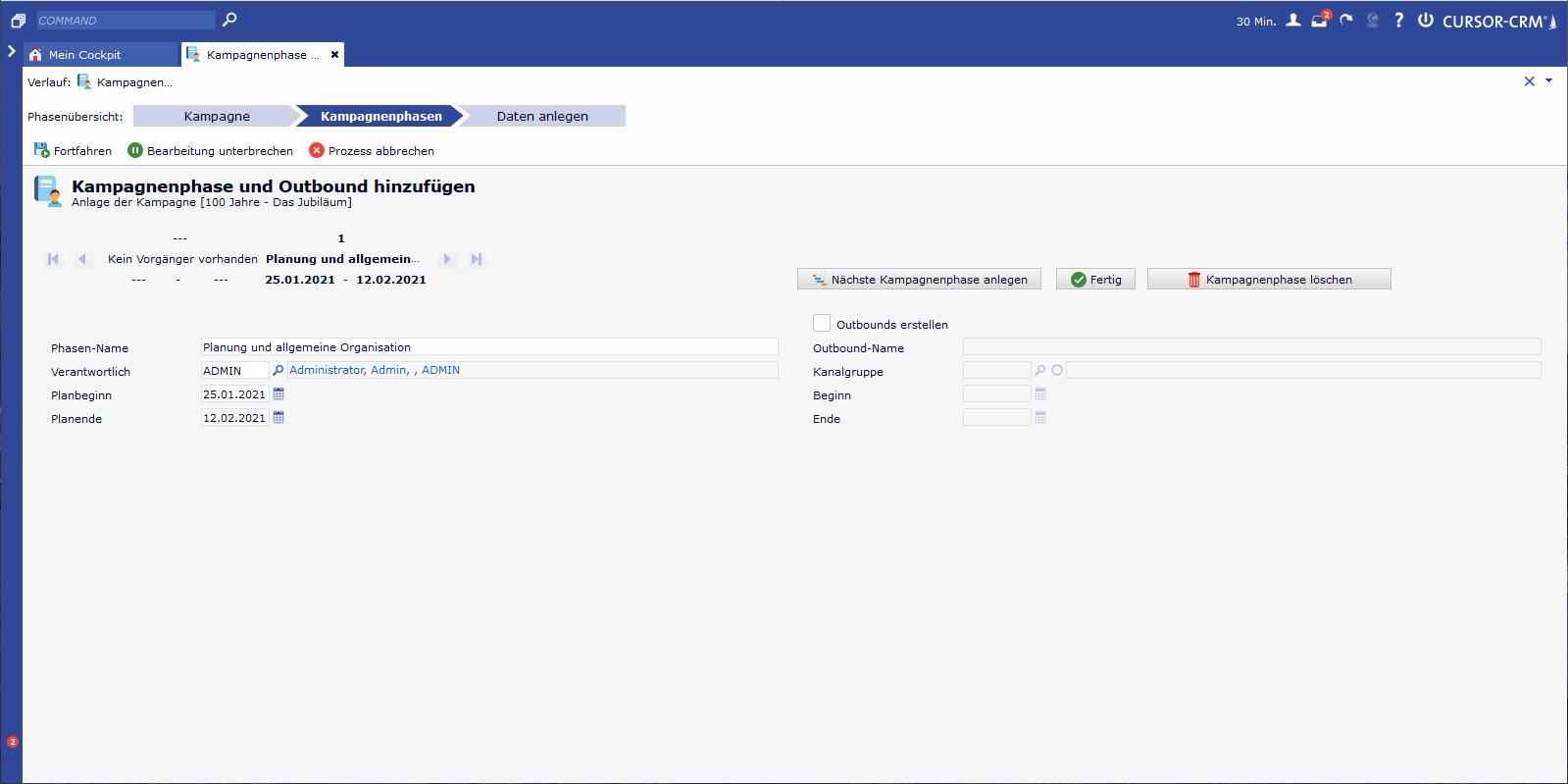
Task: Open help via the question mark icon
Action: point(1398,21)
